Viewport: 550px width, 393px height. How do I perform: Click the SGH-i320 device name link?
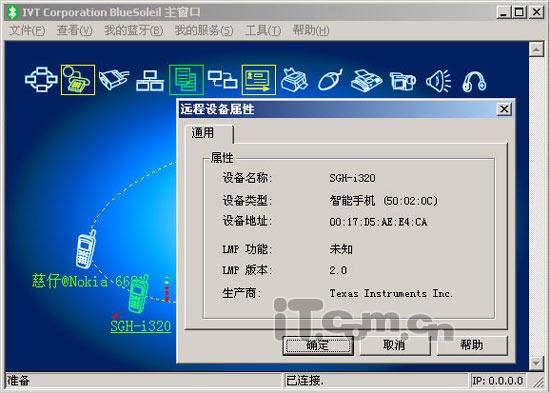(x=141, y=326)
